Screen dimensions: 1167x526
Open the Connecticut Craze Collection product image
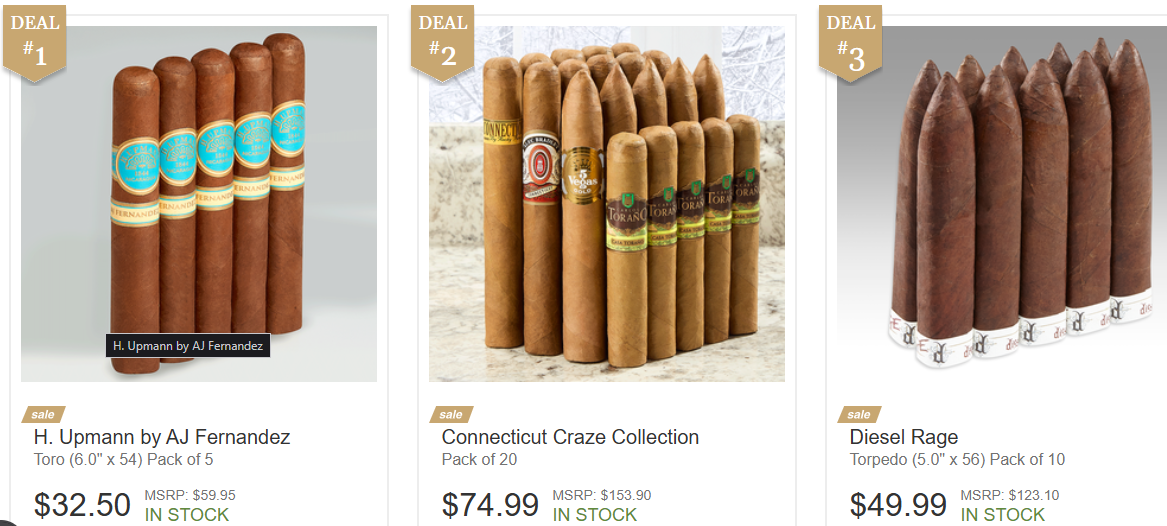[607, 204]
